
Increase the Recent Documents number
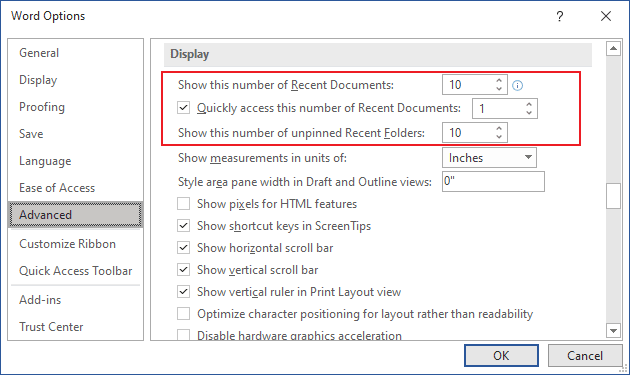[499, 81]
